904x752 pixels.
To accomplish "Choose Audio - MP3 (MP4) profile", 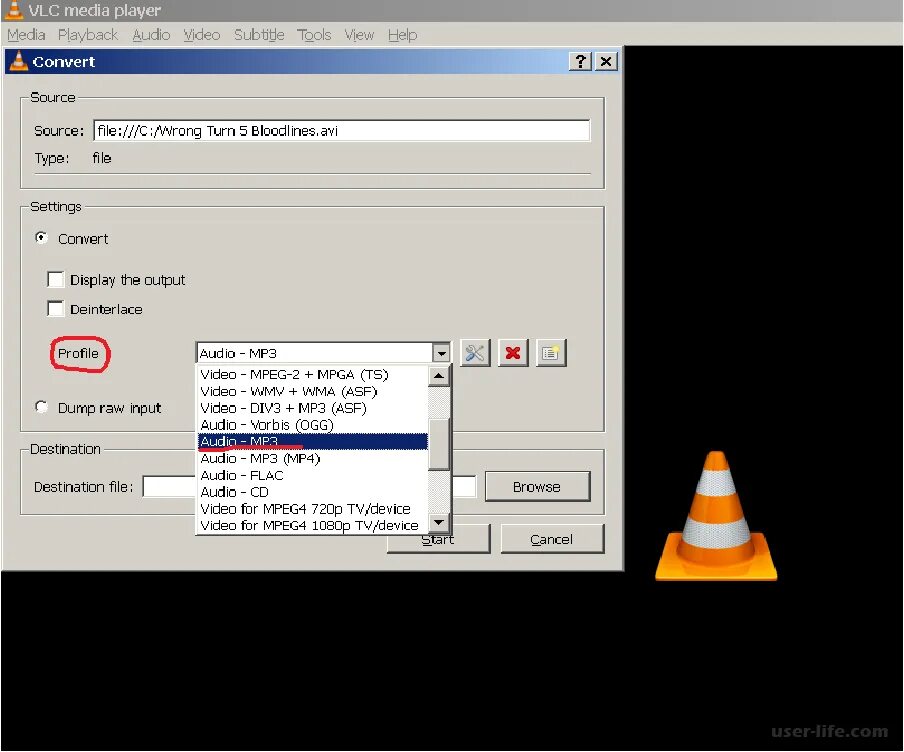I will pos(313,458).
